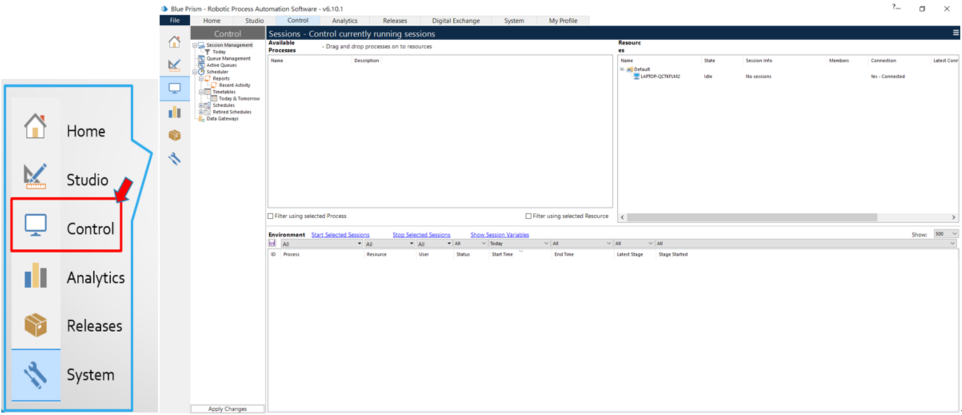Select the Queue Management tree icon
This screenshot has height=415, width=962.
click(x=201, y=58)
